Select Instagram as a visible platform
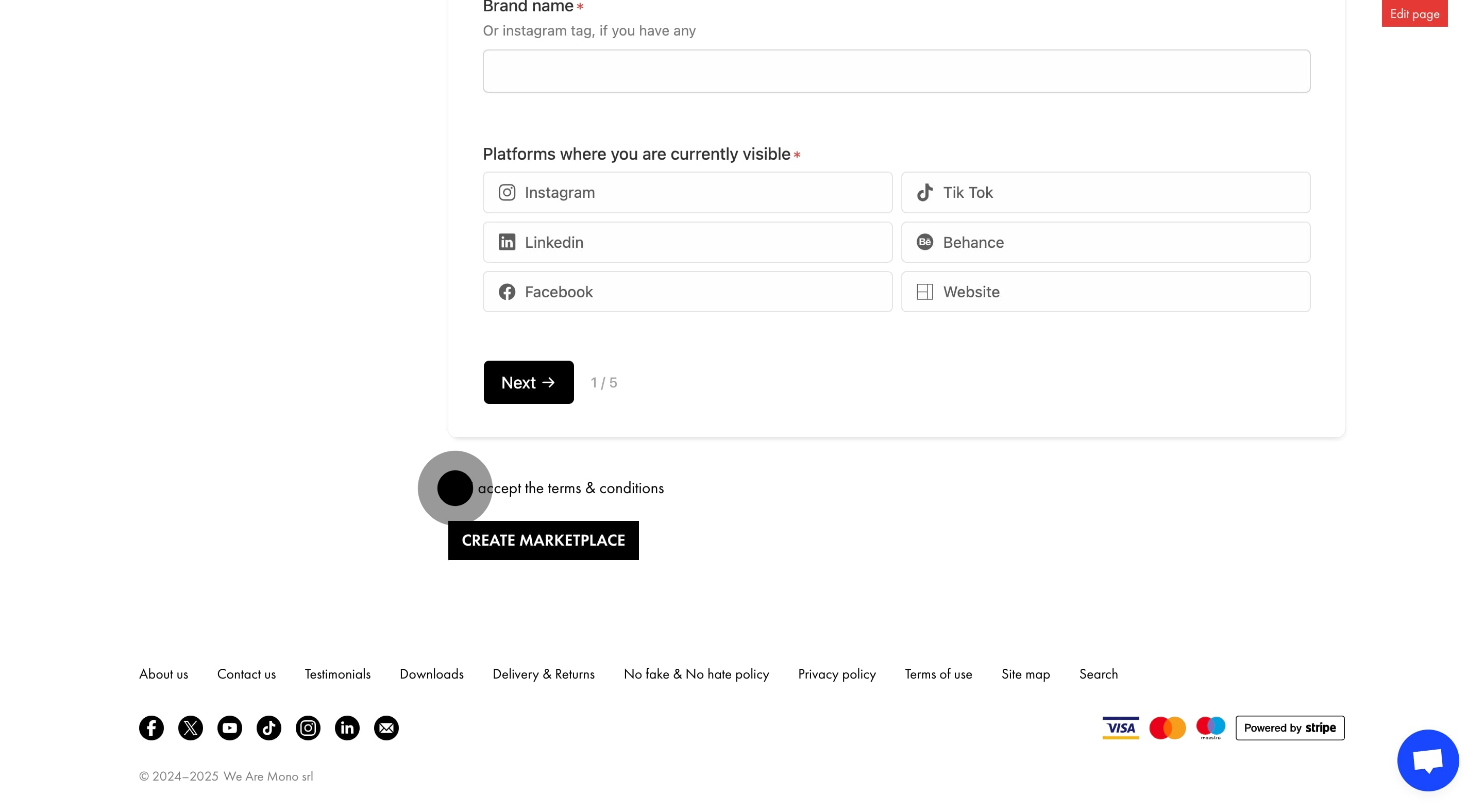The image size is (1484, 812). click(x=687, y=192)
